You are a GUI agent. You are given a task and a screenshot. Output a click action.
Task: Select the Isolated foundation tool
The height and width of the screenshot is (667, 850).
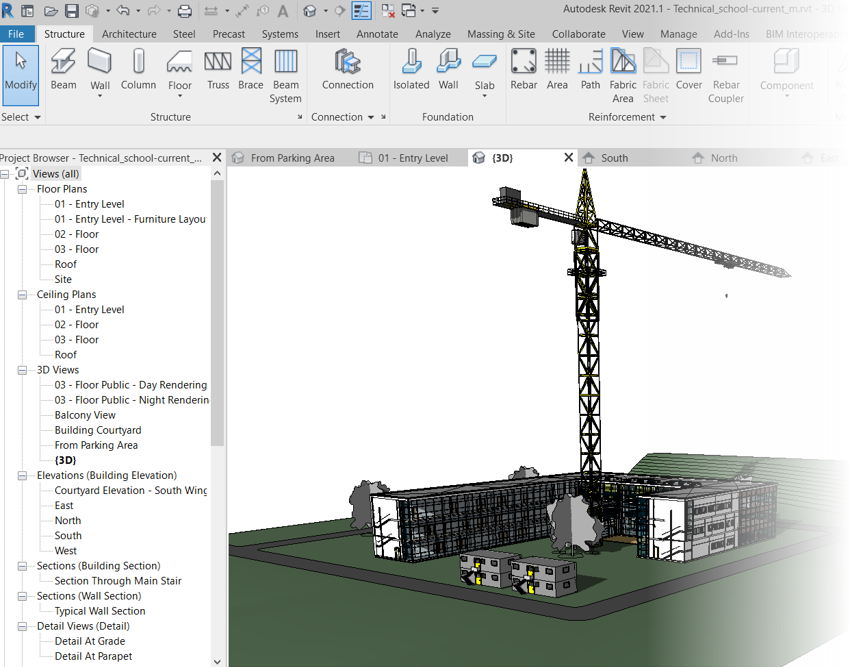[x=411, y=71]
